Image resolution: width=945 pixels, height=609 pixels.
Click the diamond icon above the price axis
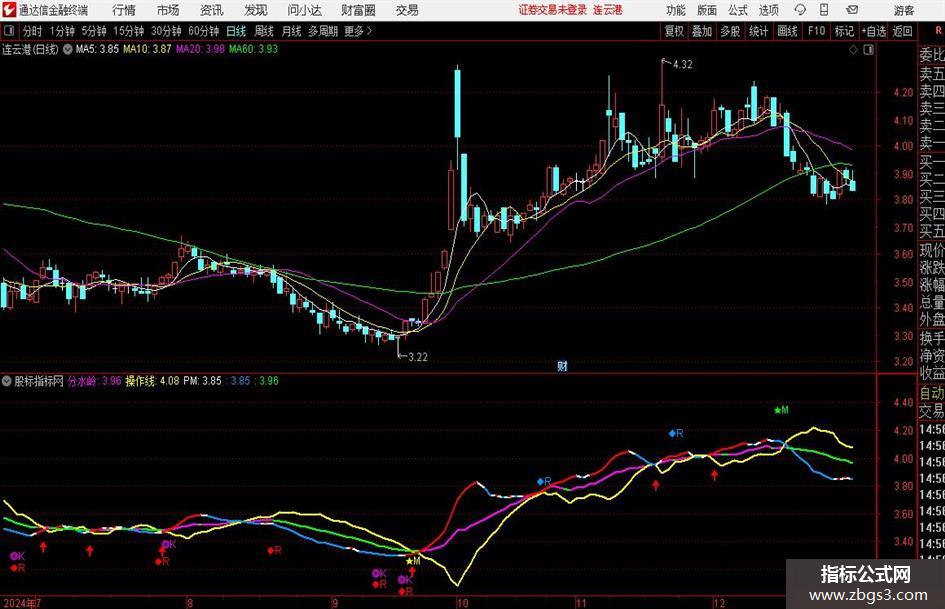853,50
